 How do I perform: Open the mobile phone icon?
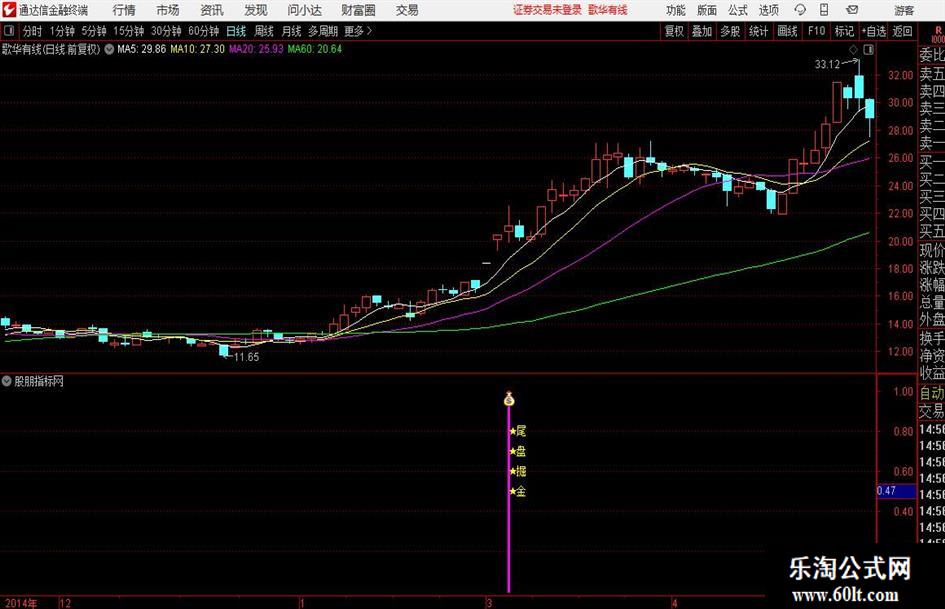(824, 10)
